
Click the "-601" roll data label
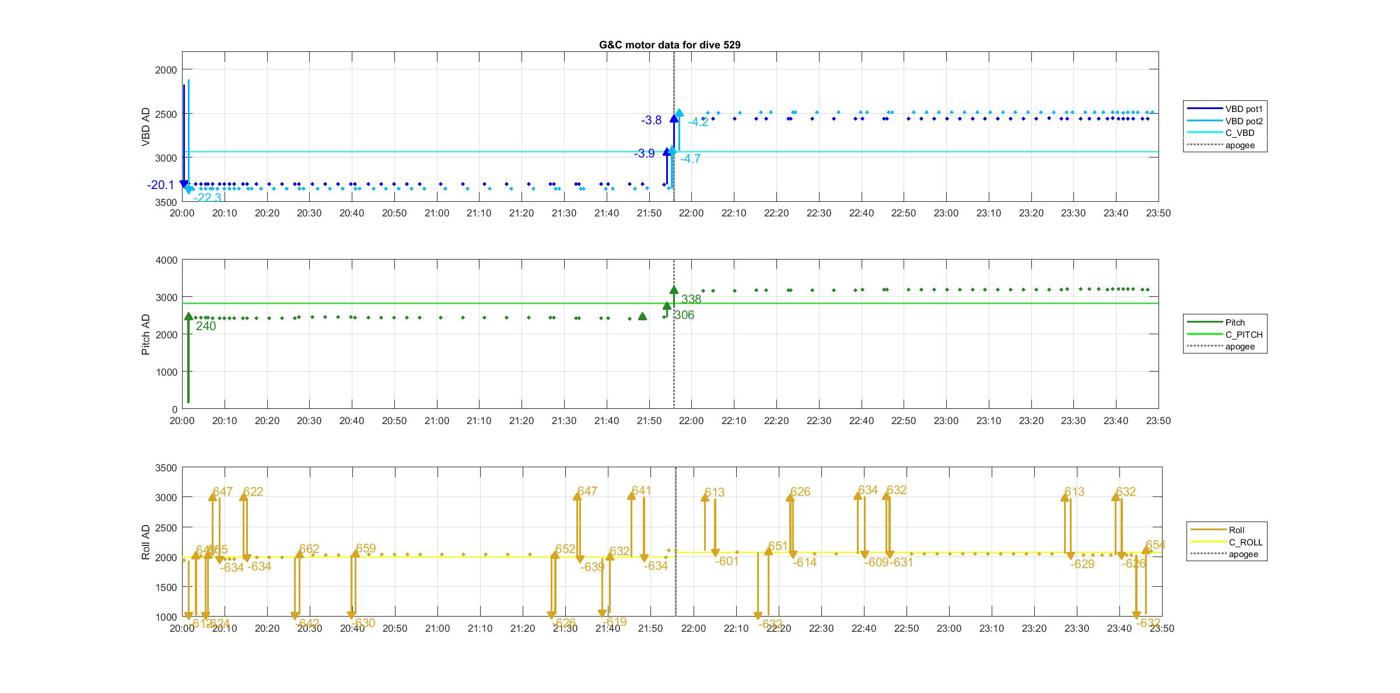tap(727, 561)
